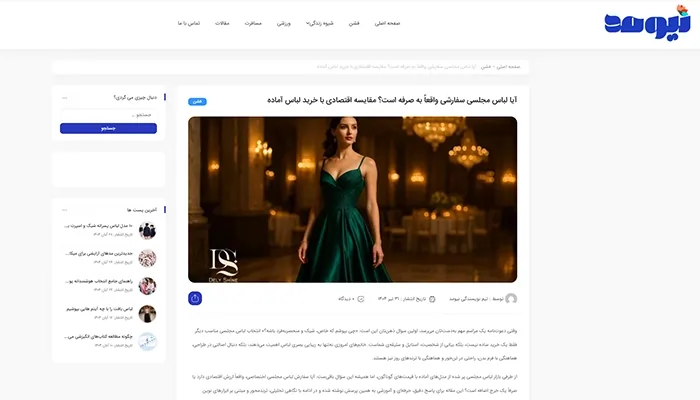
Task: Click the blue فشن category tag
Action: [197, 102]
